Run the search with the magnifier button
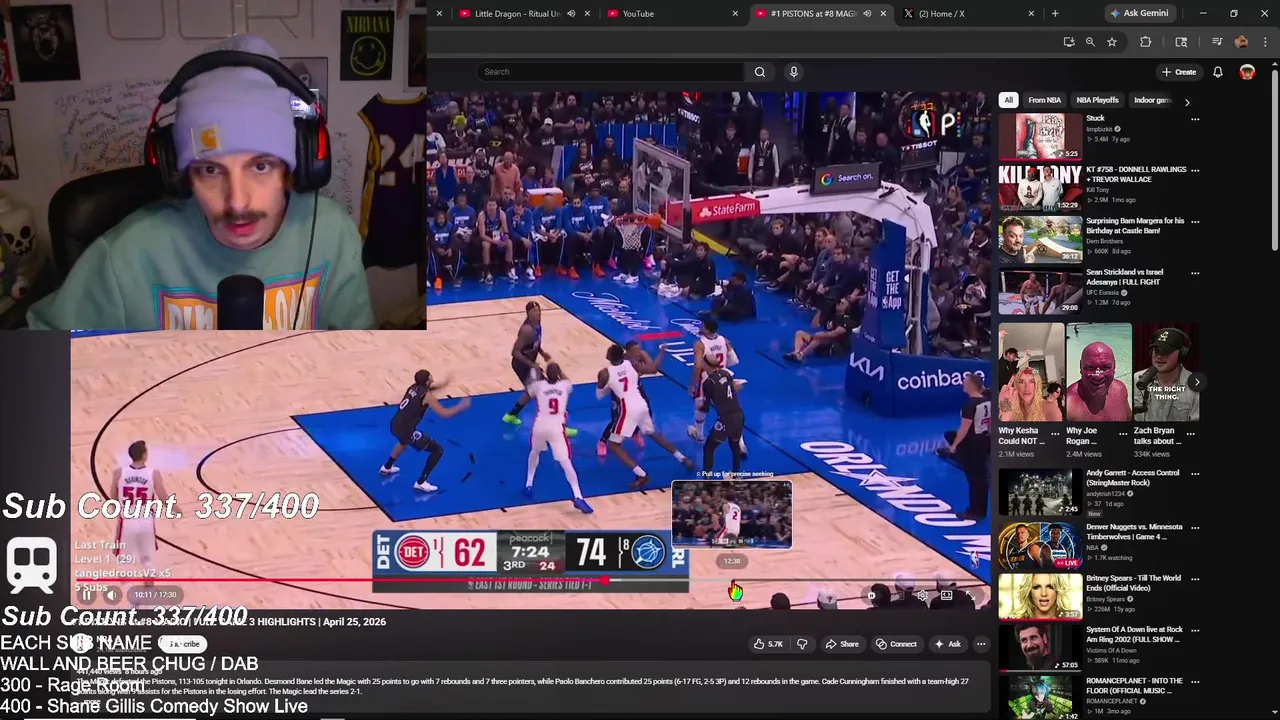 (x=760, y=72)
